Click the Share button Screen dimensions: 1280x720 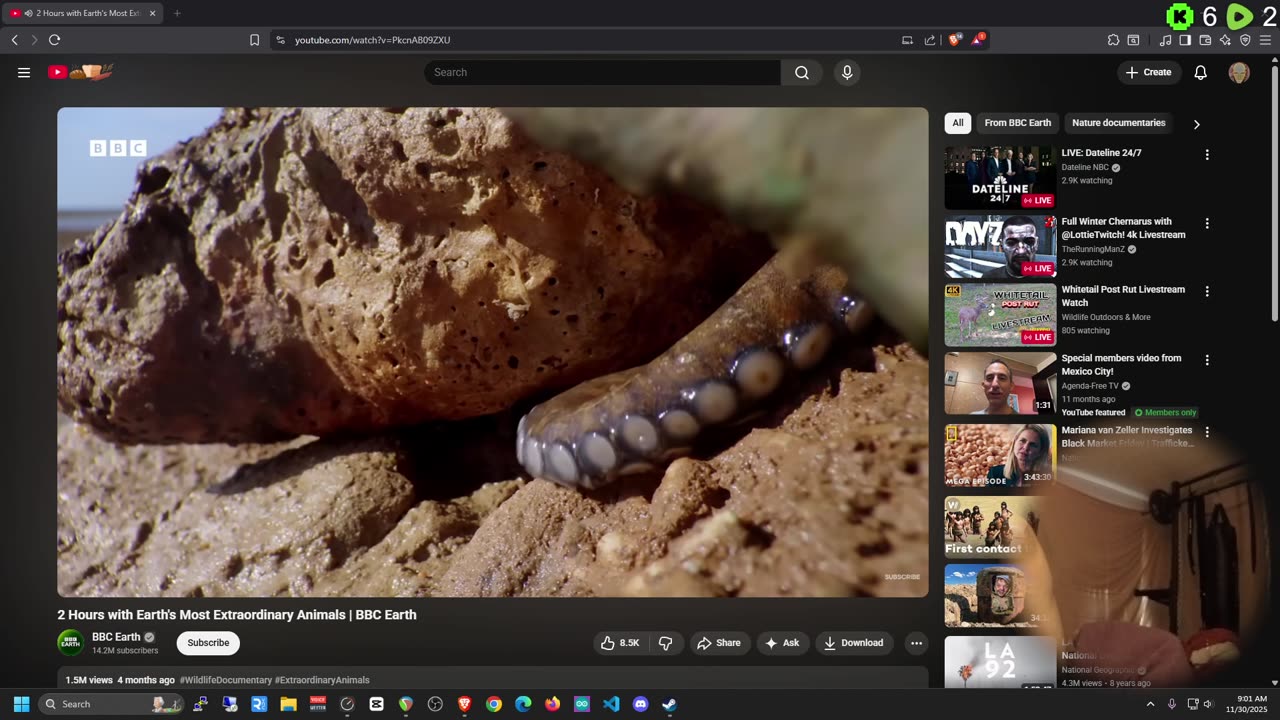pos(718,643)
